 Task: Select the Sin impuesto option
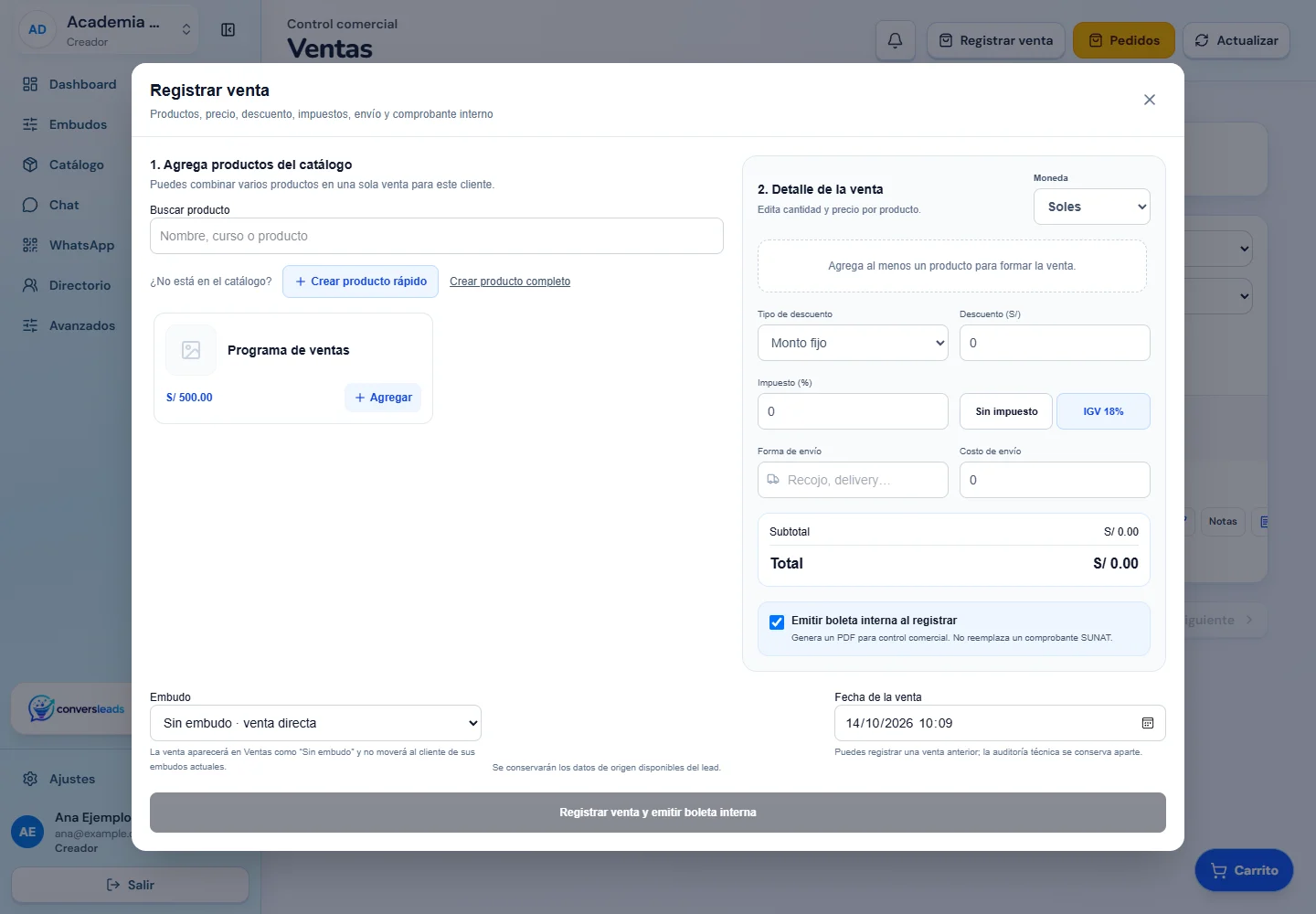(1006, 411)
